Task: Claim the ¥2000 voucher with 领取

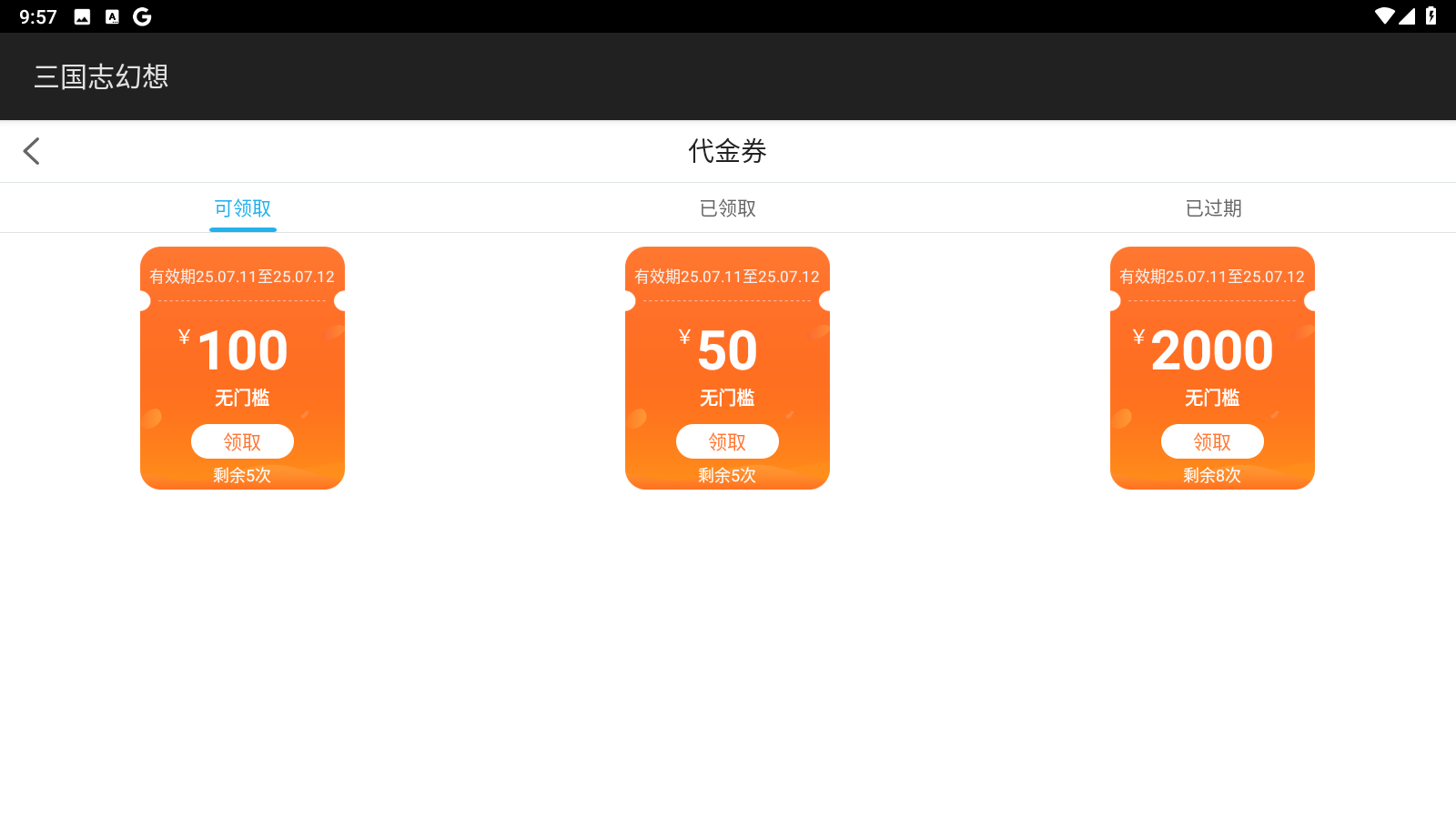Action: pos(1212,441)
